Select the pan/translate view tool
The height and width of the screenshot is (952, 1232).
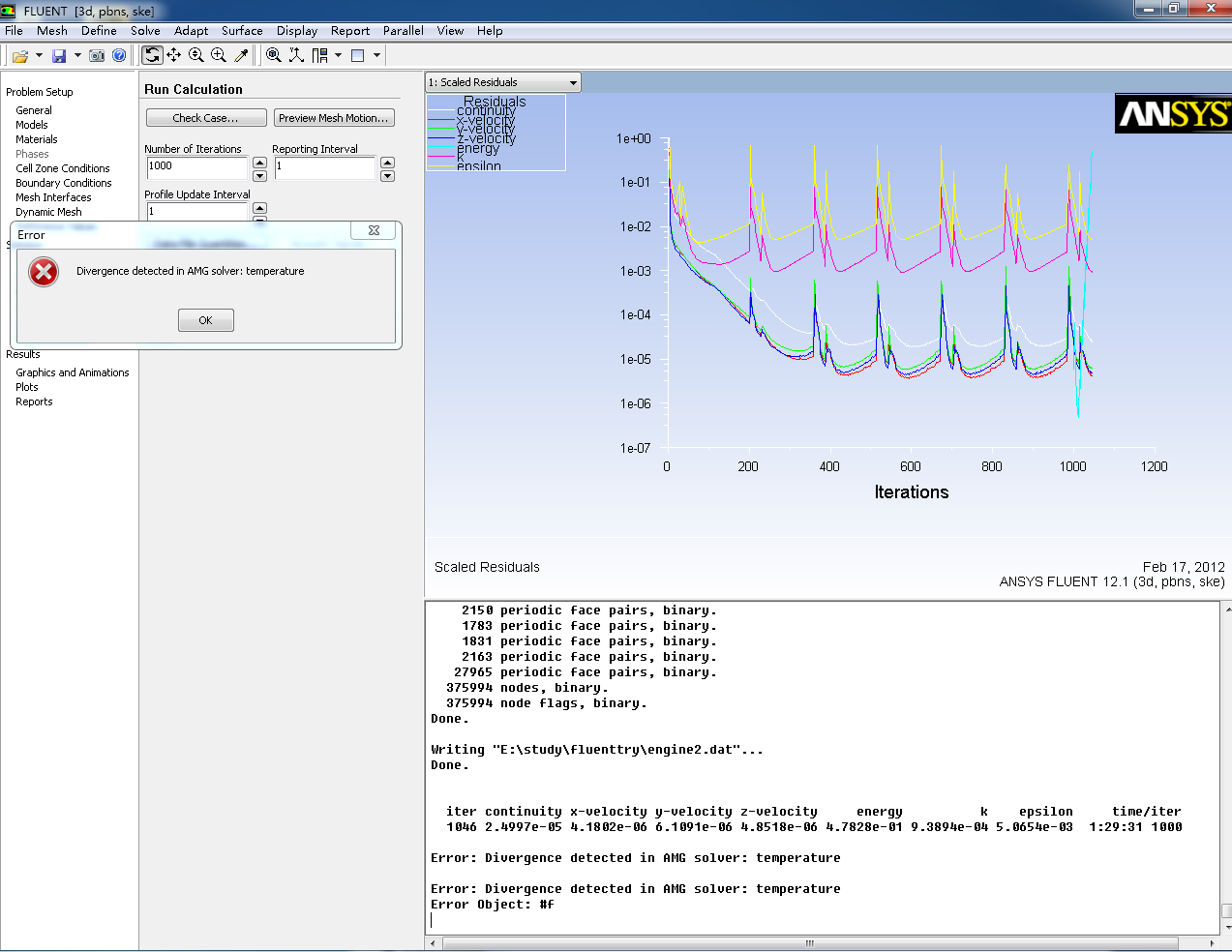coord(174,56)
